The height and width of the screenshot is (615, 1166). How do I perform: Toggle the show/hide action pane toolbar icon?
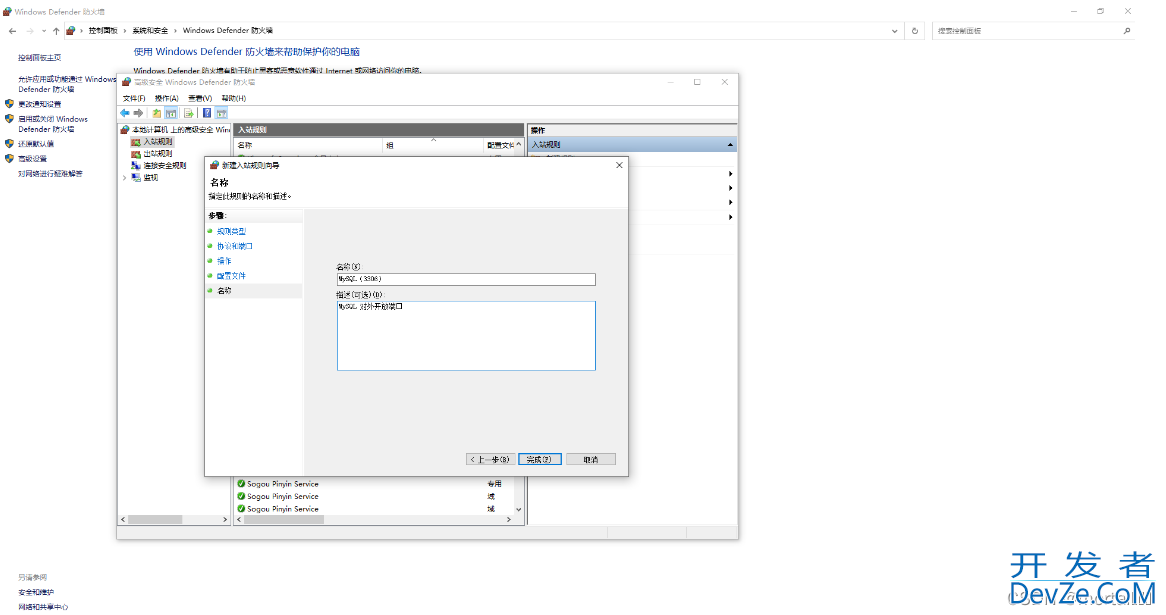tap(222, 113)
